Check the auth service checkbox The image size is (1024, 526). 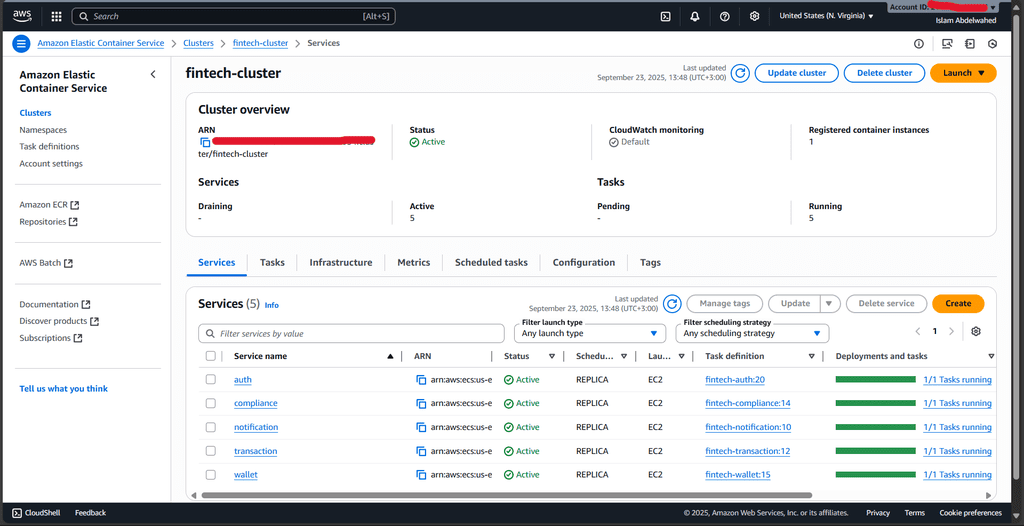pyautogui.click(x=210, y=380)
